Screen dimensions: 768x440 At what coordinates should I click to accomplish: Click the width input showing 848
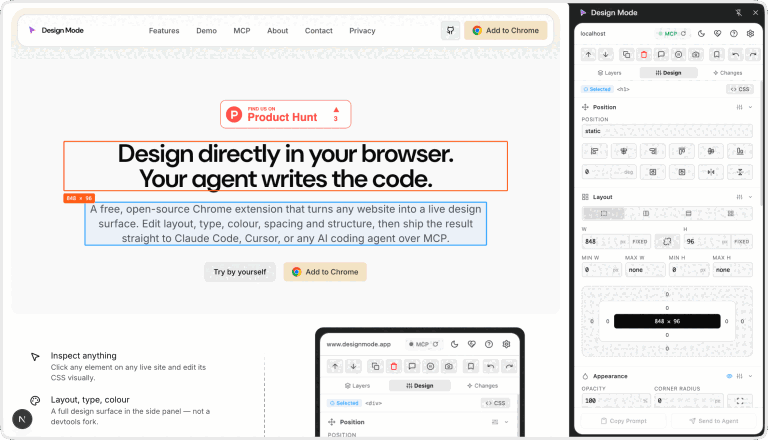[x=605, y=242]
